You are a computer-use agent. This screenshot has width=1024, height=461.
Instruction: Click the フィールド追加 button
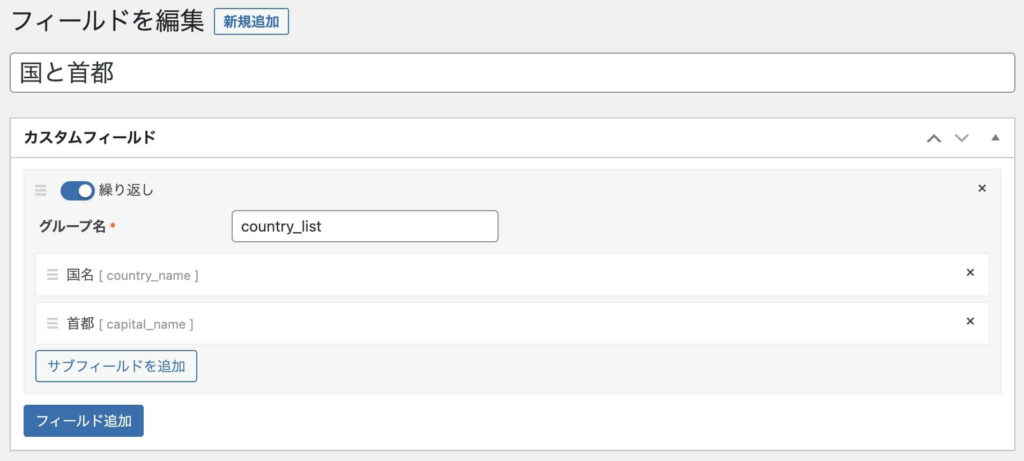click(x=84, y=421)
